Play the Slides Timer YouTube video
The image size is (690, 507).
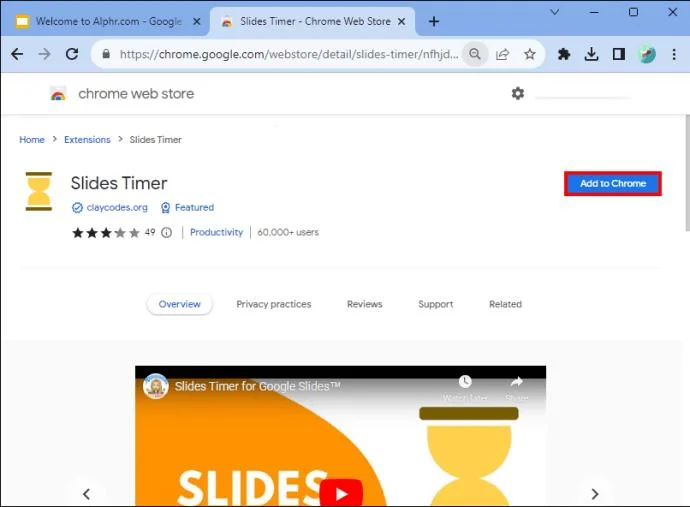(x=341, y=493)
